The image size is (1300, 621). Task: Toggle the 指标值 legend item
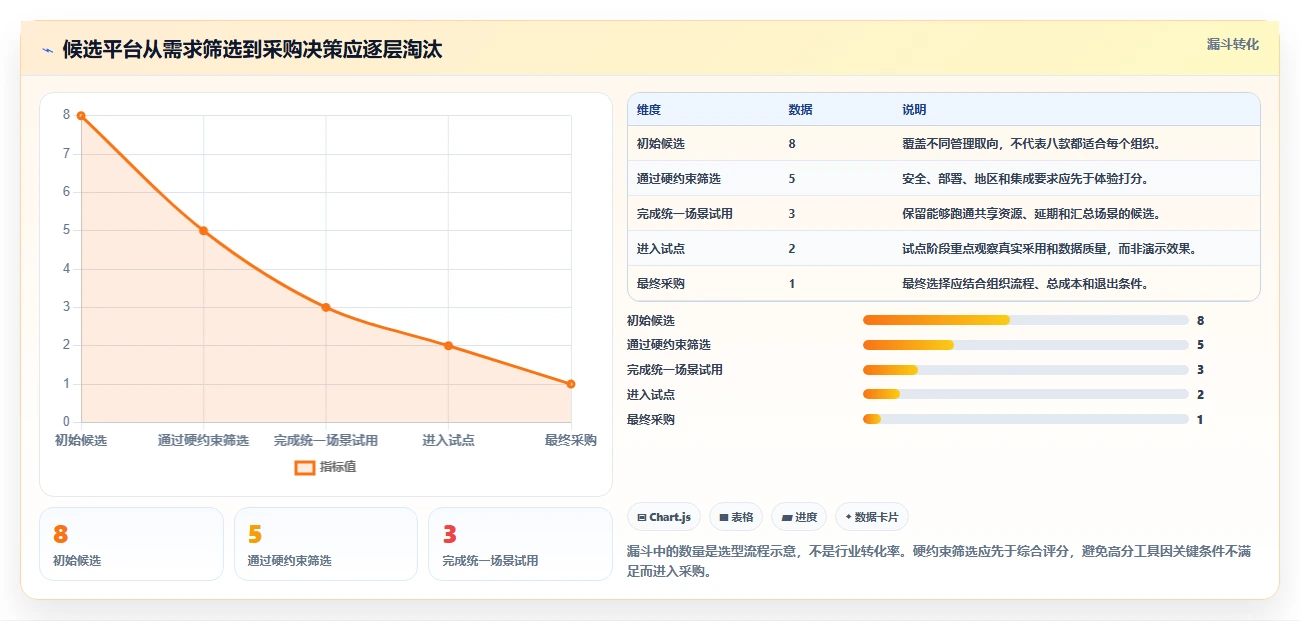click(x=325, y=467)
